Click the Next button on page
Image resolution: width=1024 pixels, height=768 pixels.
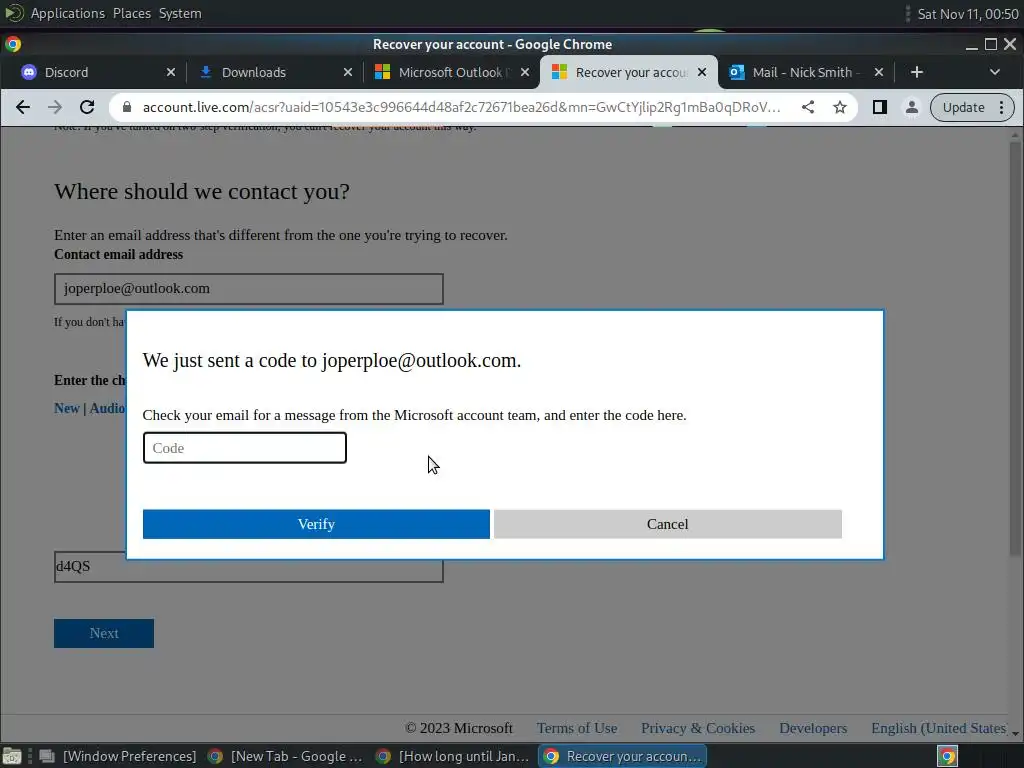[104, 633]
